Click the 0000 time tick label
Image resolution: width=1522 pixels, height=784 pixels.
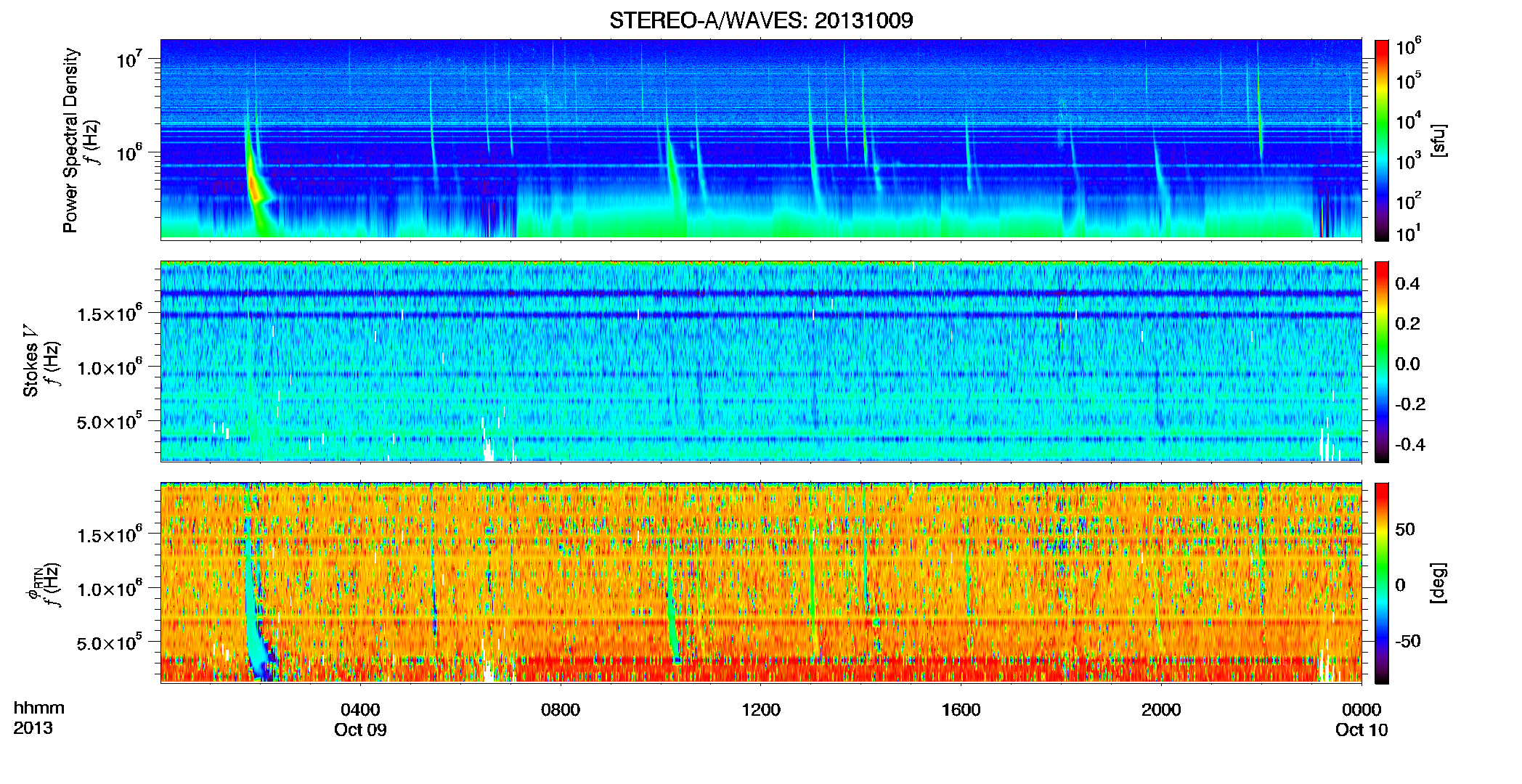pos(1362,710)
